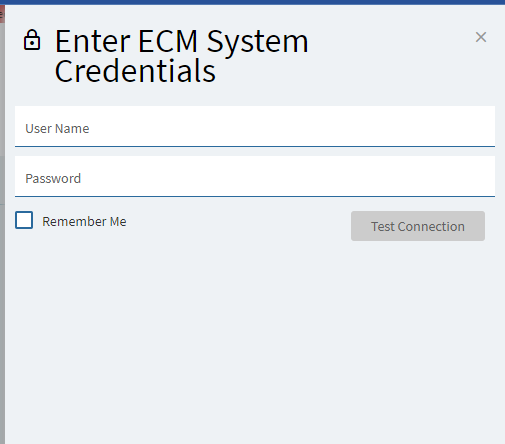
Task: Close the ECM credentials dialog
Action: (481, 37)
